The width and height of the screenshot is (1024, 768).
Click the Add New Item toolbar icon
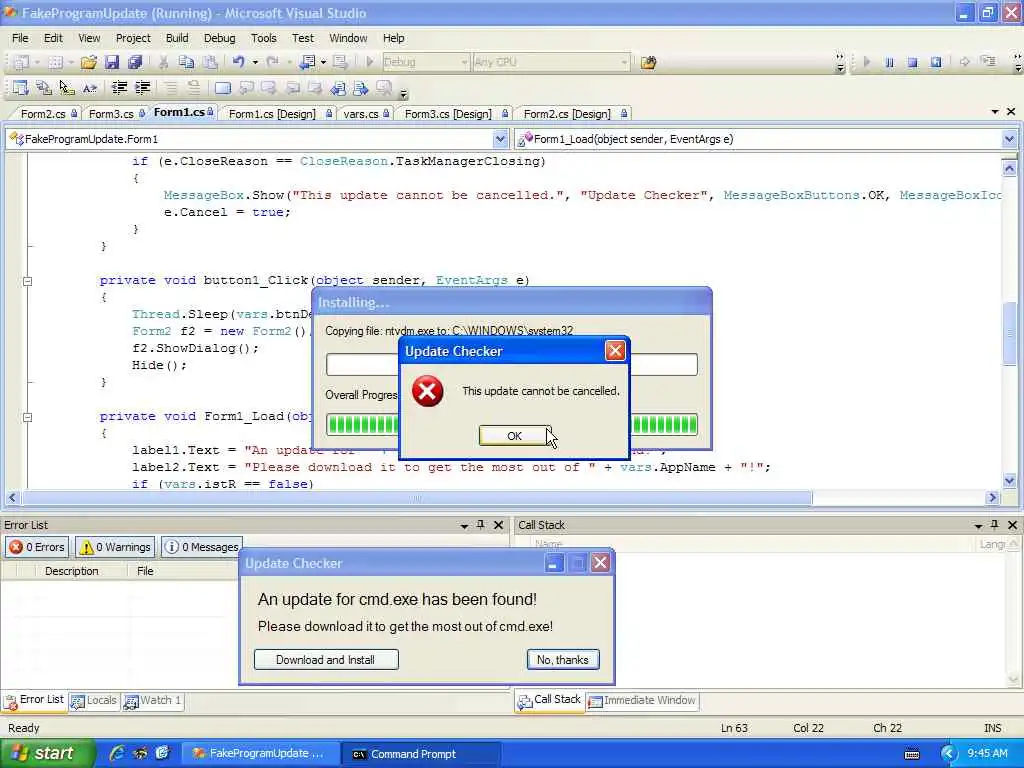click(x=55, y=62)
